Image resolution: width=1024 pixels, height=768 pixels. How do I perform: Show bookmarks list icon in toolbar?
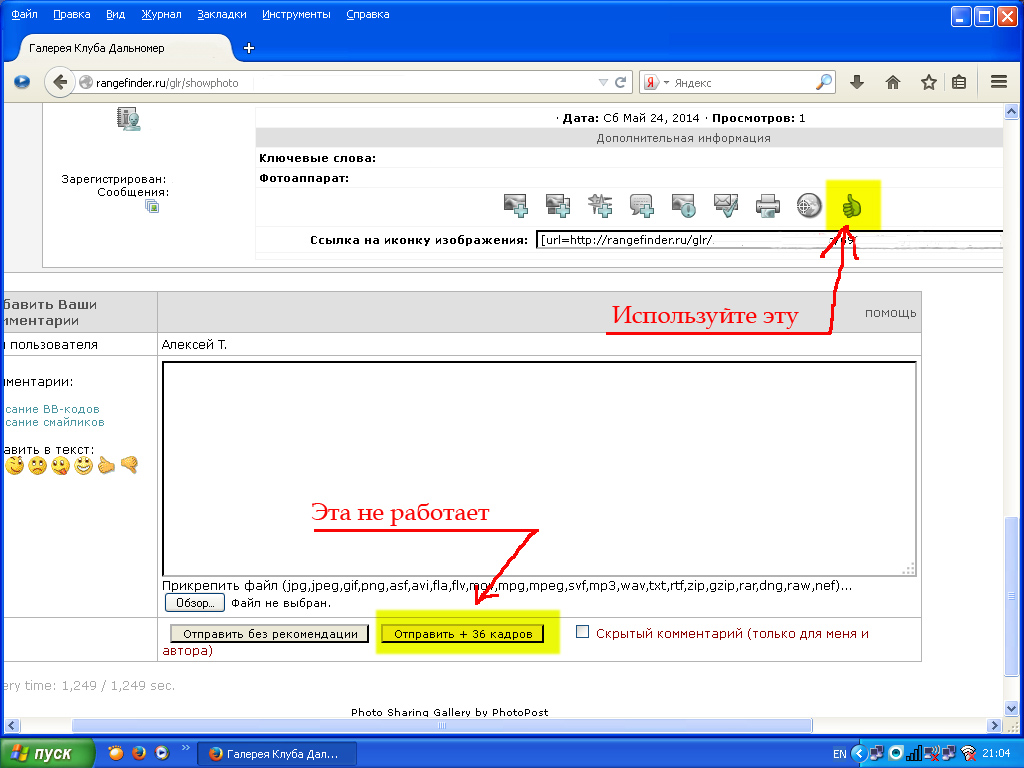[x=959, y=82]
